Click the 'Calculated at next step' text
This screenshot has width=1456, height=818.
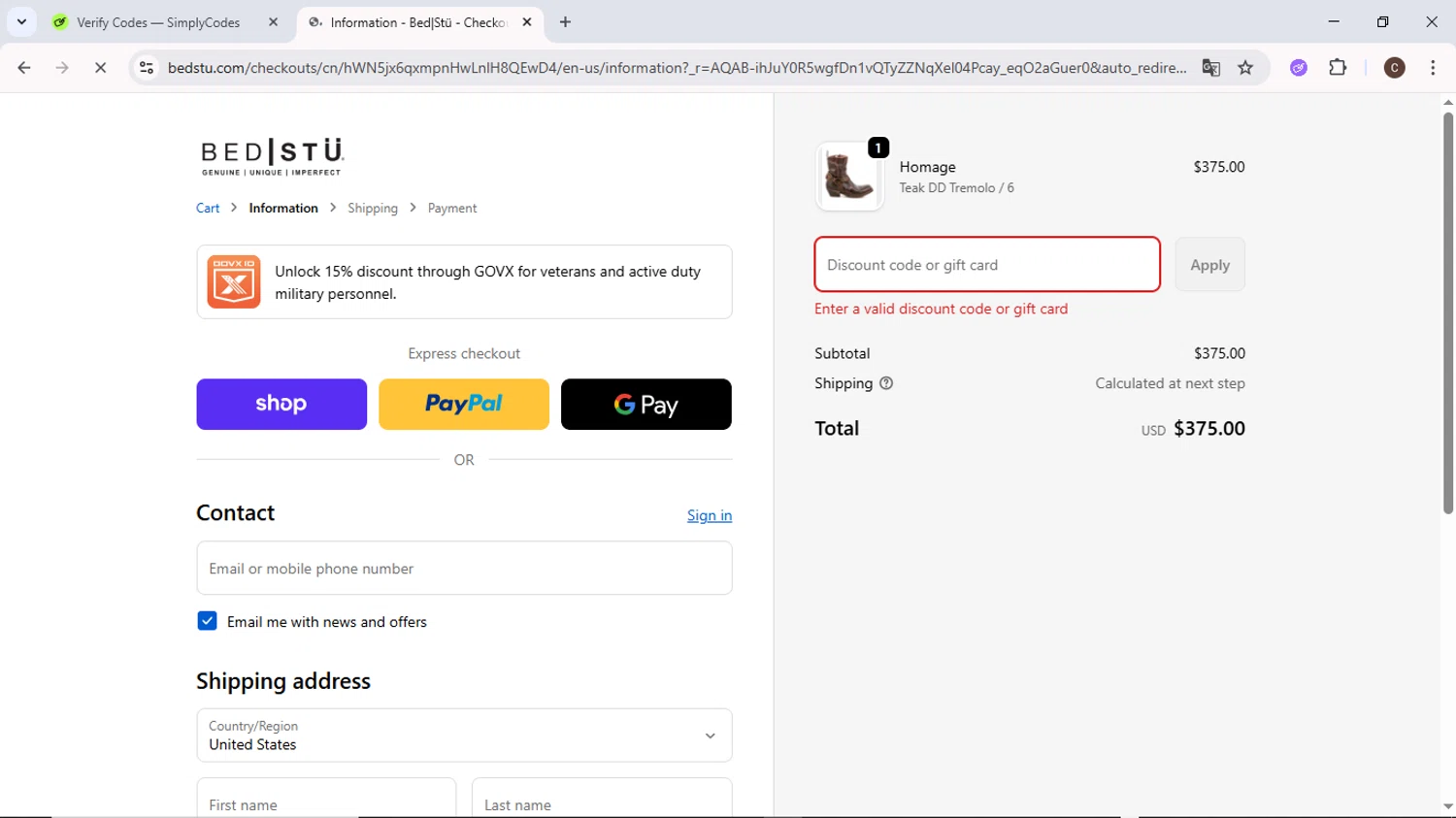(1170, 383)
